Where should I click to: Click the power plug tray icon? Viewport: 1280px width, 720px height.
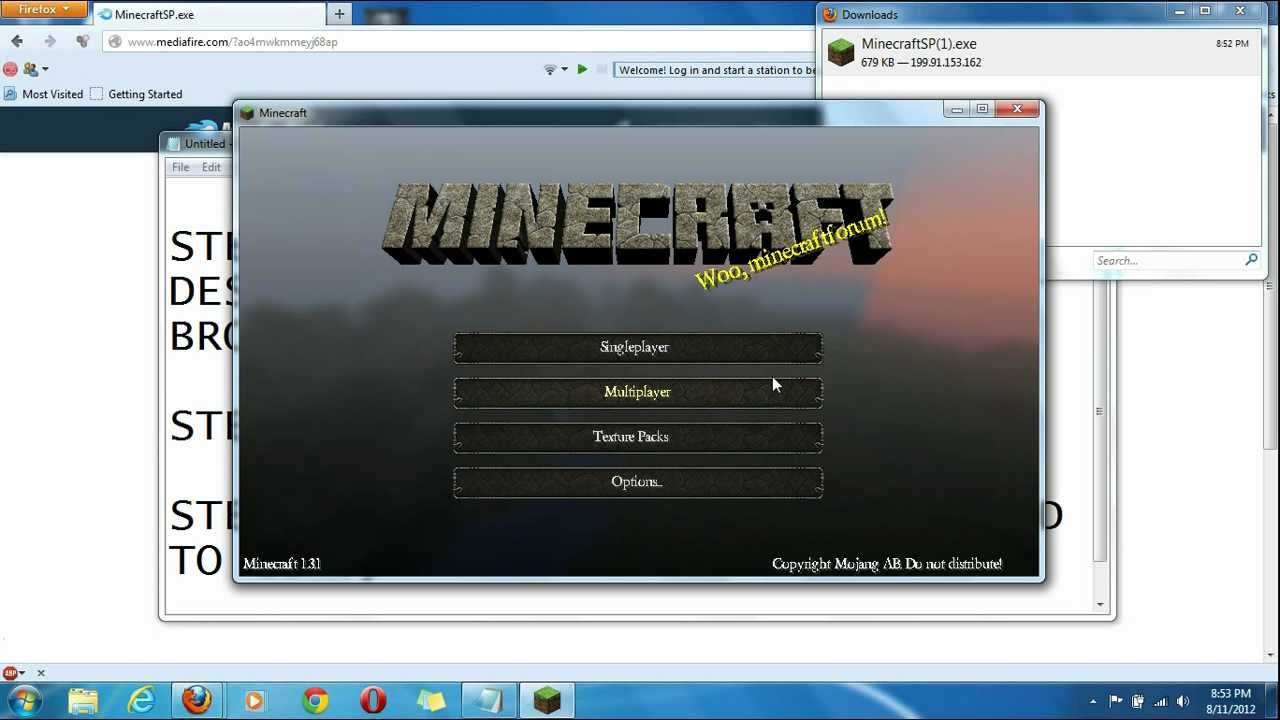click(x=1138, y=701)
